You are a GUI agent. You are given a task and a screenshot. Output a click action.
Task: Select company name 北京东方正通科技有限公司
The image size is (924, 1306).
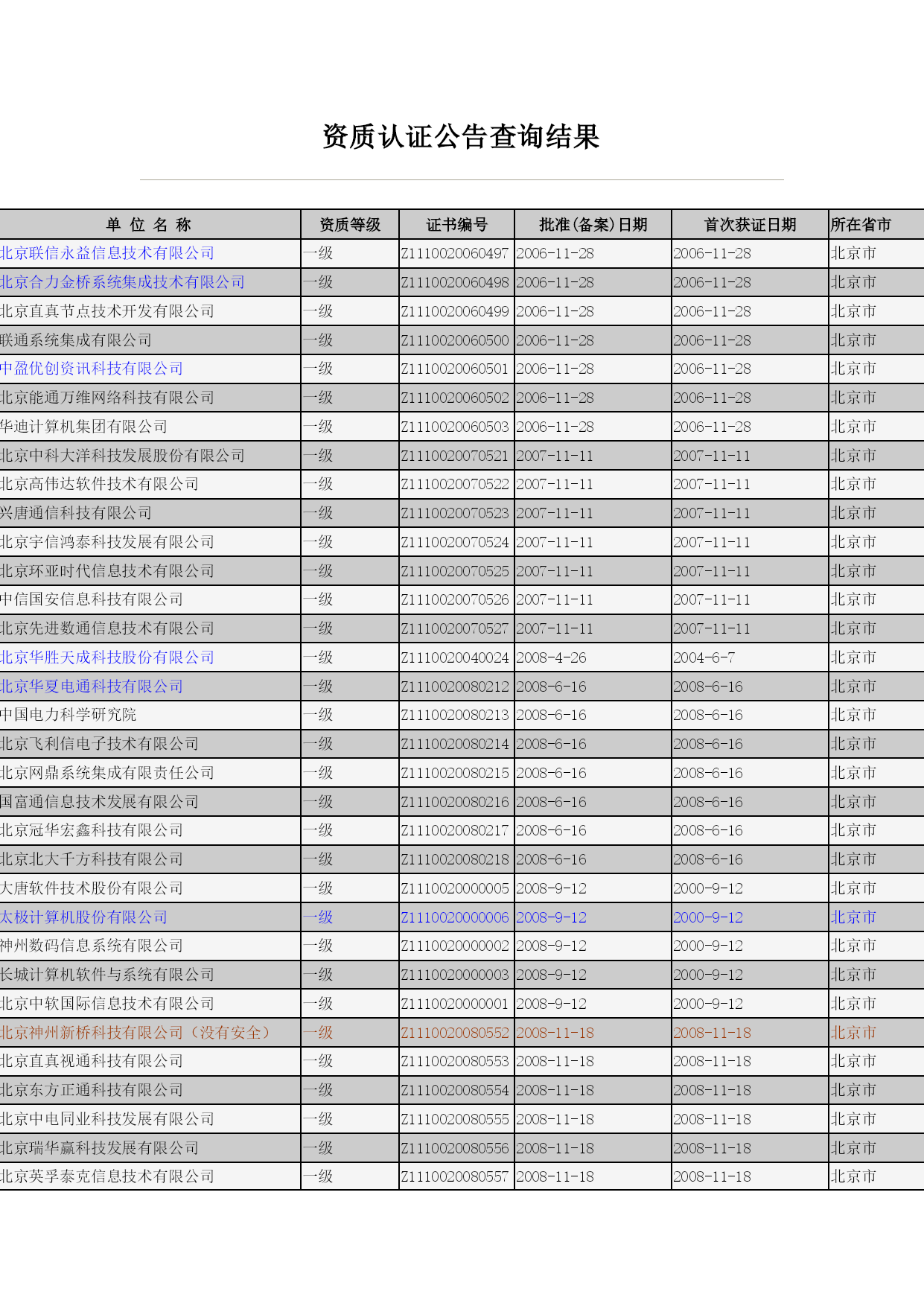click(92, 1090)
